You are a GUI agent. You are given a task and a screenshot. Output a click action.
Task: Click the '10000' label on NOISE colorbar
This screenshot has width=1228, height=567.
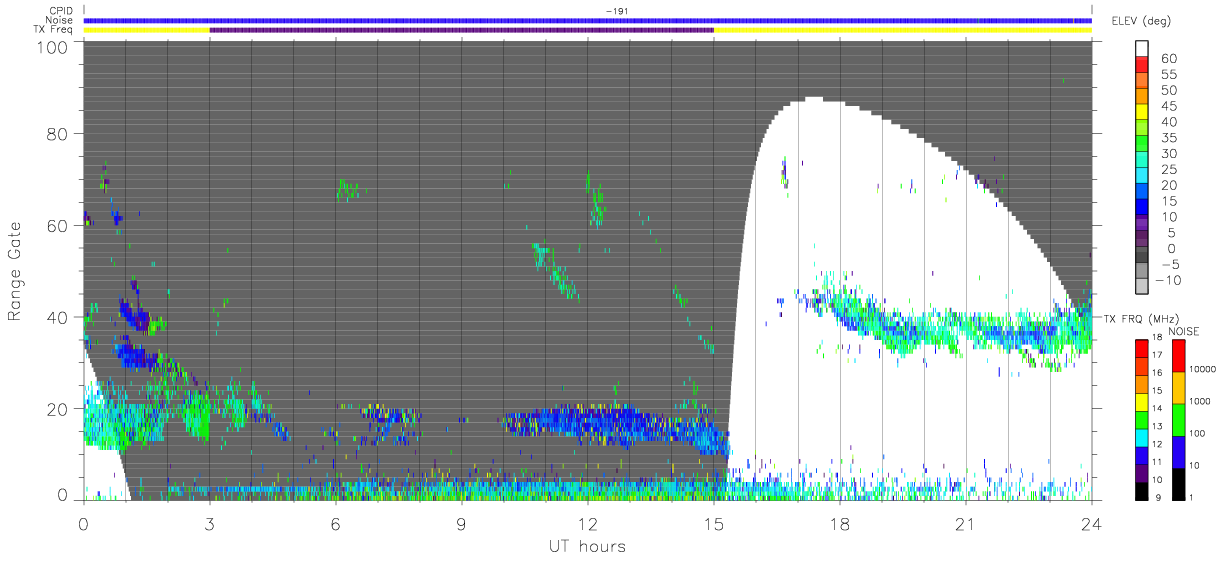[1202, 369]
